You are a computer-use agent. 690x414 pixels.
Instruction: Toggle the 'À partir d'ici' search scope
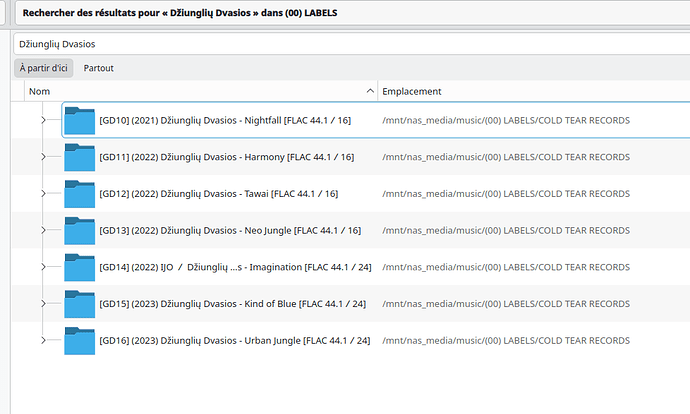click(x=43, y=68)
